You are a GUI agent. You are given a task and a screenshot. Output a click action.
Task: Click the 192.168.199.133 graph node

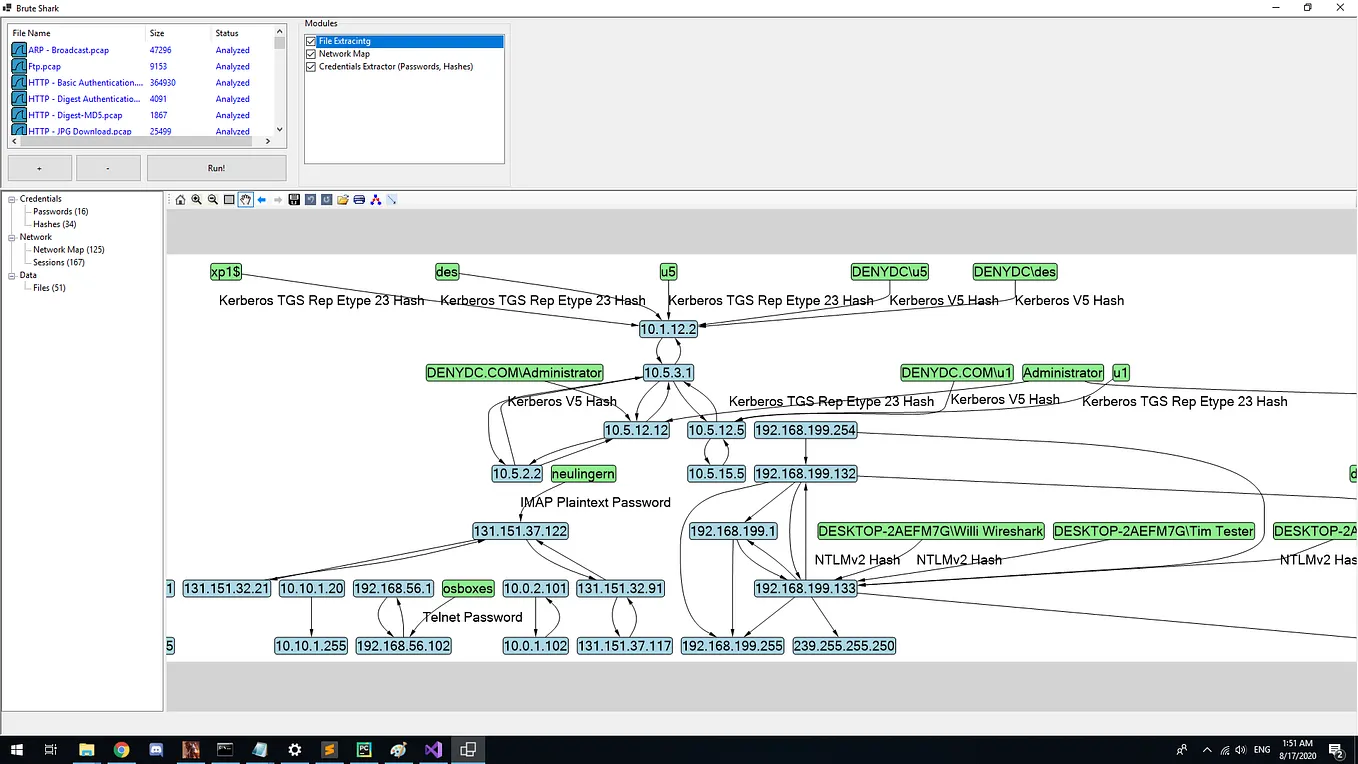point(806,589)
